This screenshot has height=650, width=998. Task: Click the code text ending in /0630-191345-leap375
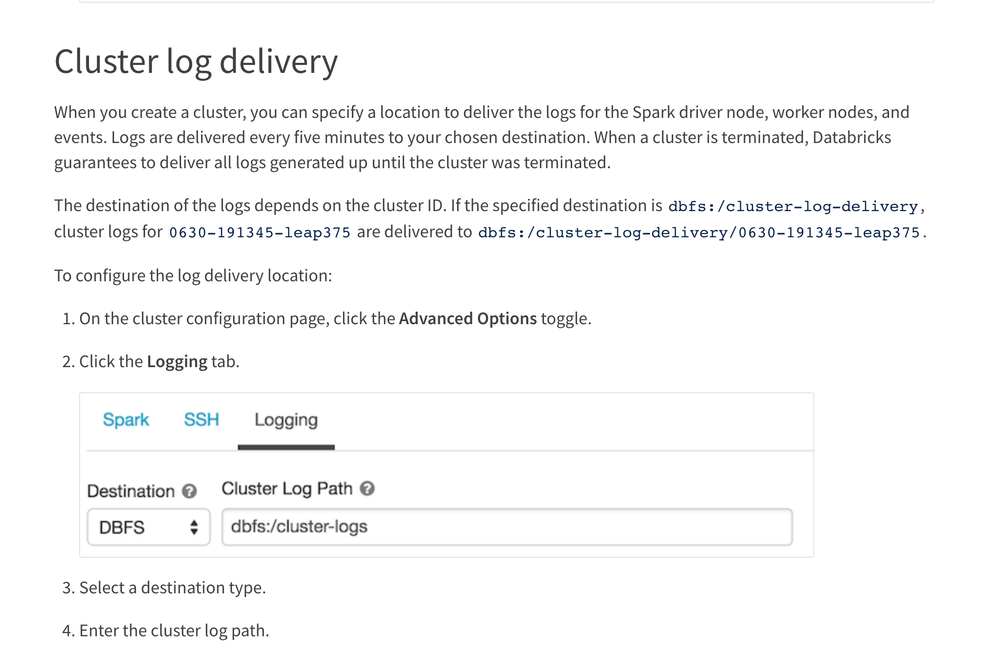[x=700, y=233]
